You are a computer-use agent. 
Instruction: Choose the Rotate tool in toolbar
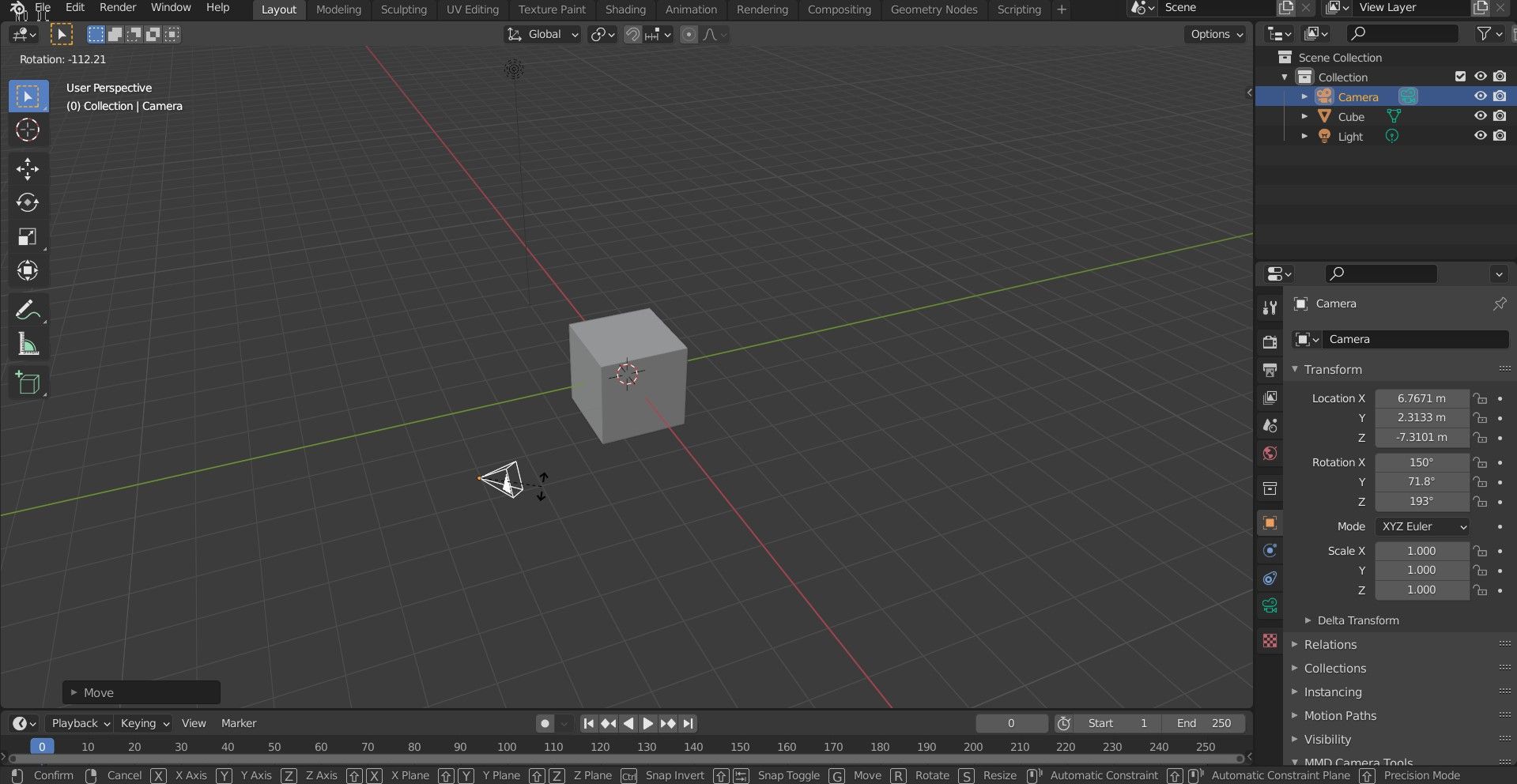point(28,202)
